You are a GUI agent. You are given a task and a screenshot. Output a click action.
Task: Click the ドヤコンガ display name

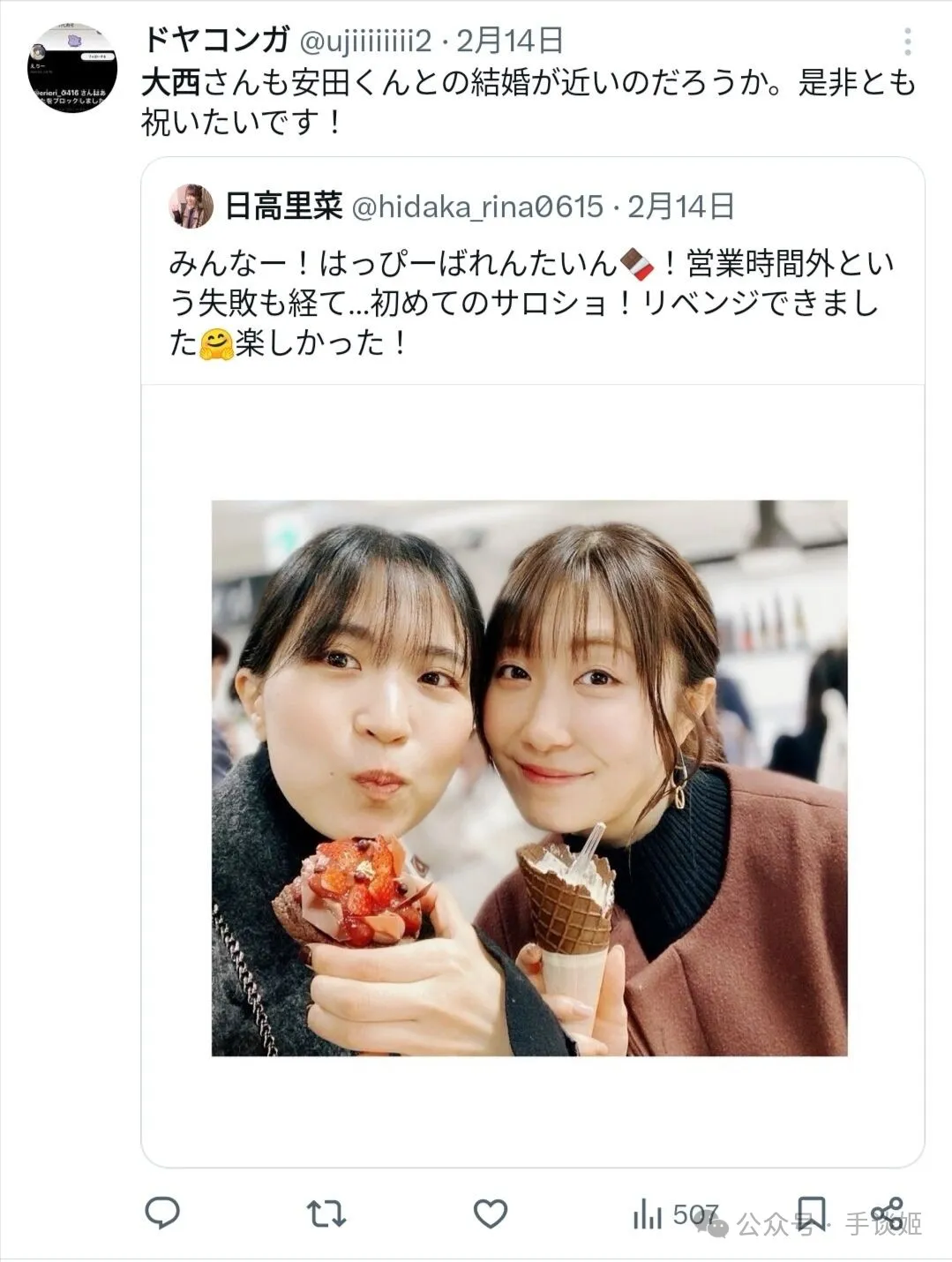tap(216, 41)
